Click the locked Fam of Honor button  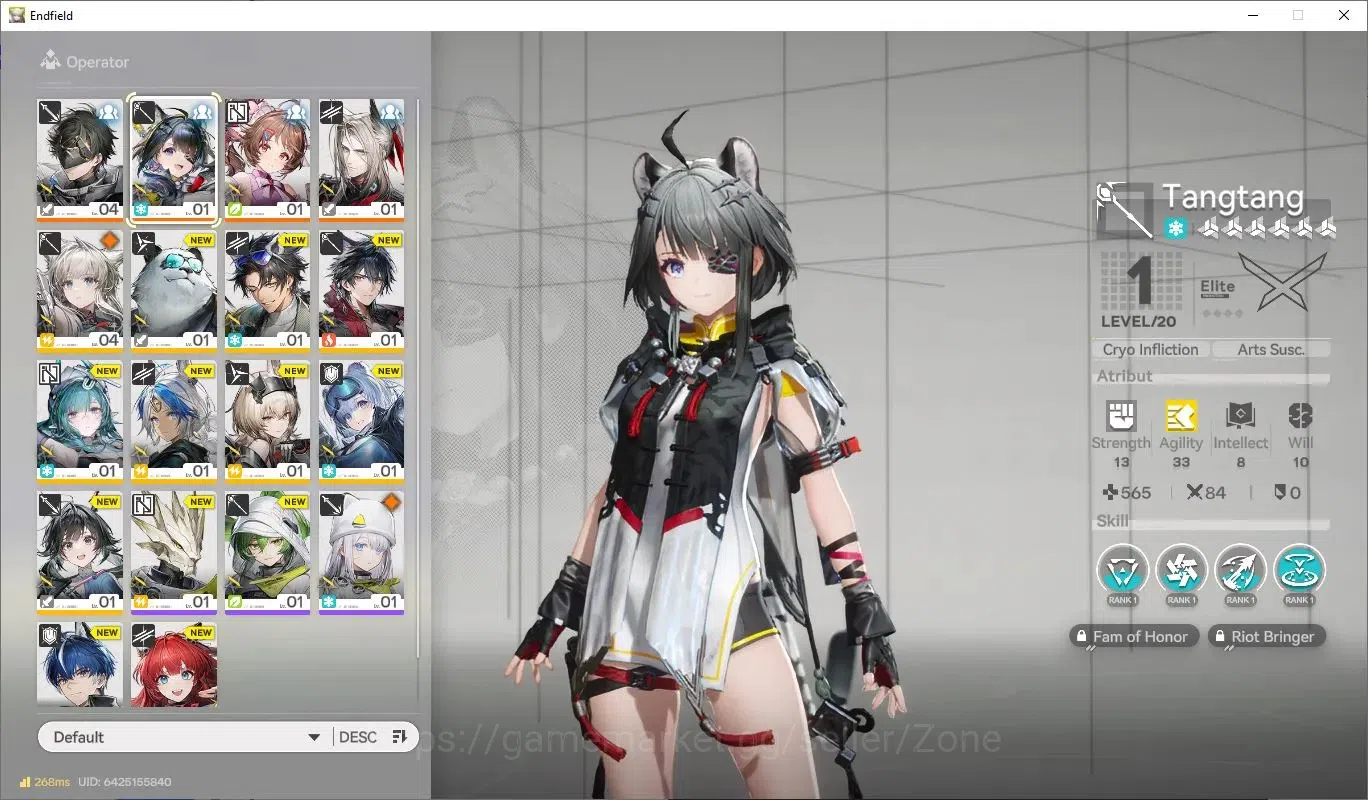pyautogui.click(x=1133, y=636)
